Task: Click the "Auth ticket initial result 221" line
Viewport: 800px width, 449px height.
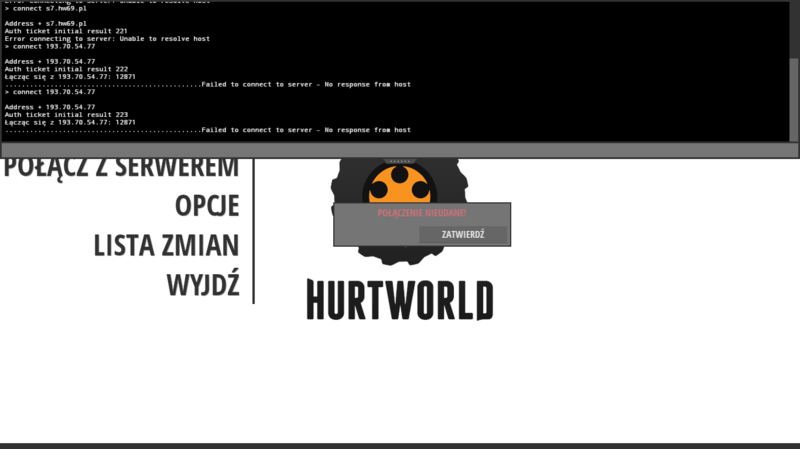Action: tap(66, 31)
